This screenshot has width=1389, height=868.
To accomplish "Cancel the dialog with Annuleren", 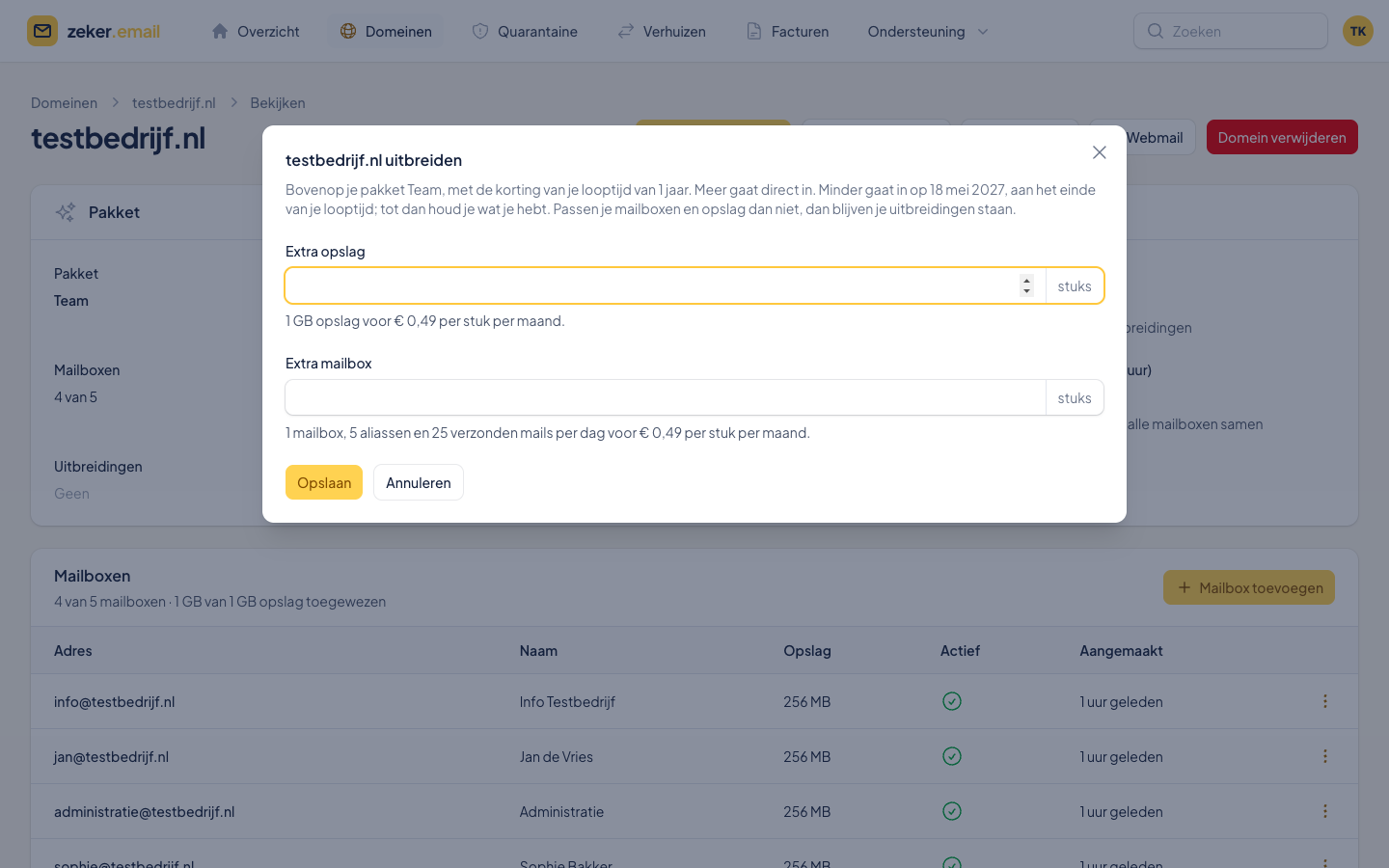I will [419, 482].
